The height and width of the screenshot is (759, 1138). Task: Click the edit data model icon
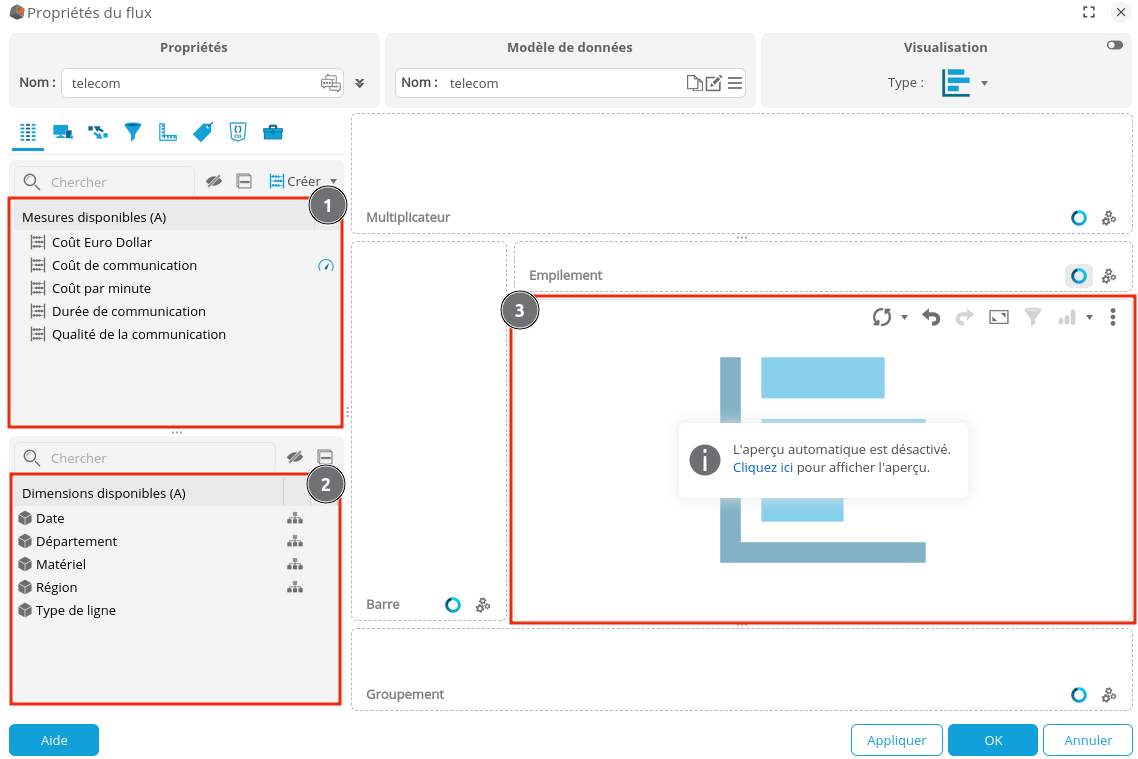pos(714,83)
